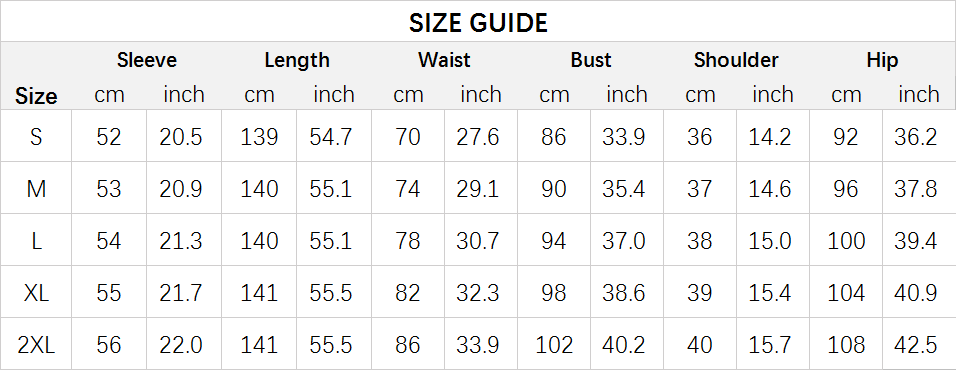This screenshot has width=957, height=371.
Task: Select the Sleeve column header
Action: [146, 60]
